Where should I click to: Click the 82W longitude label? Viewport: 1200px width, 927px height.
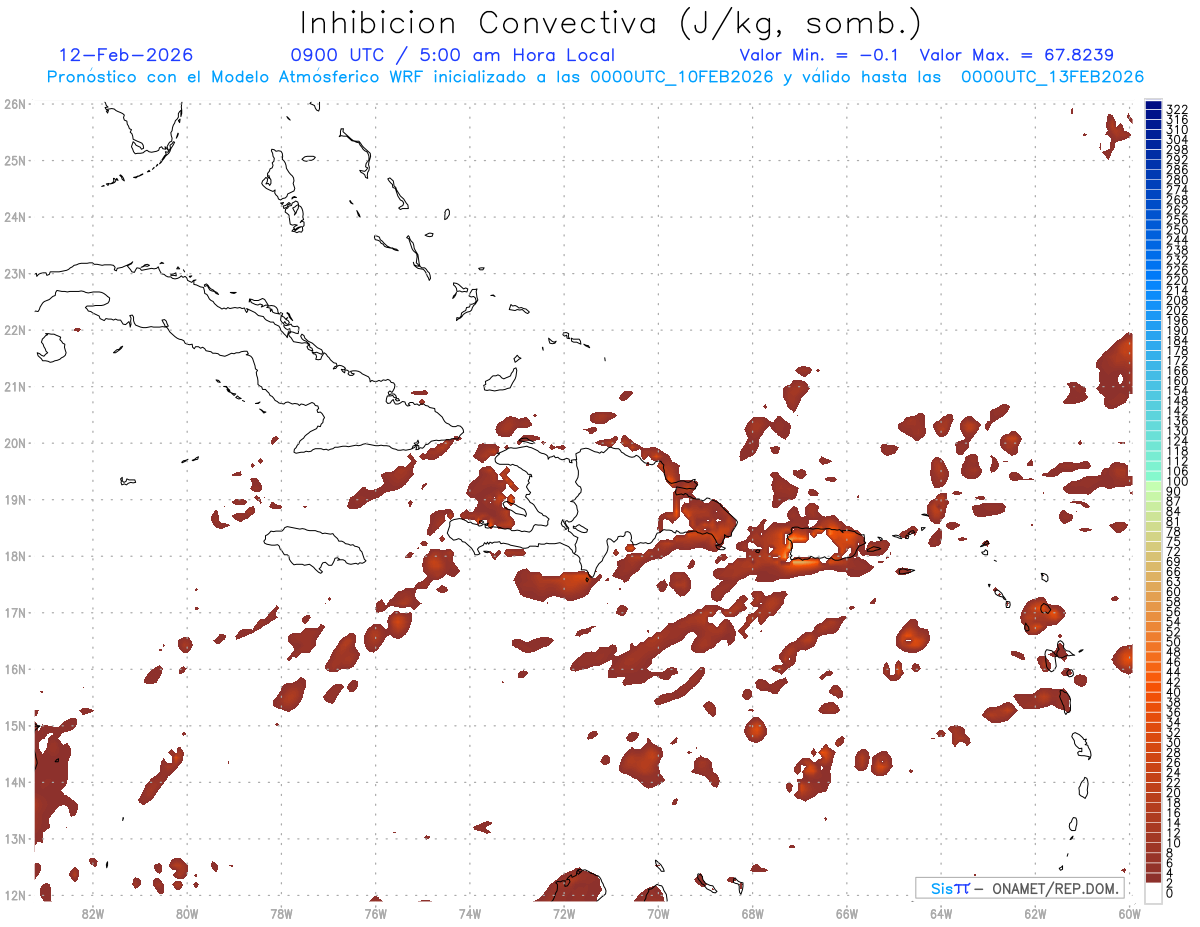pos(93,913)
